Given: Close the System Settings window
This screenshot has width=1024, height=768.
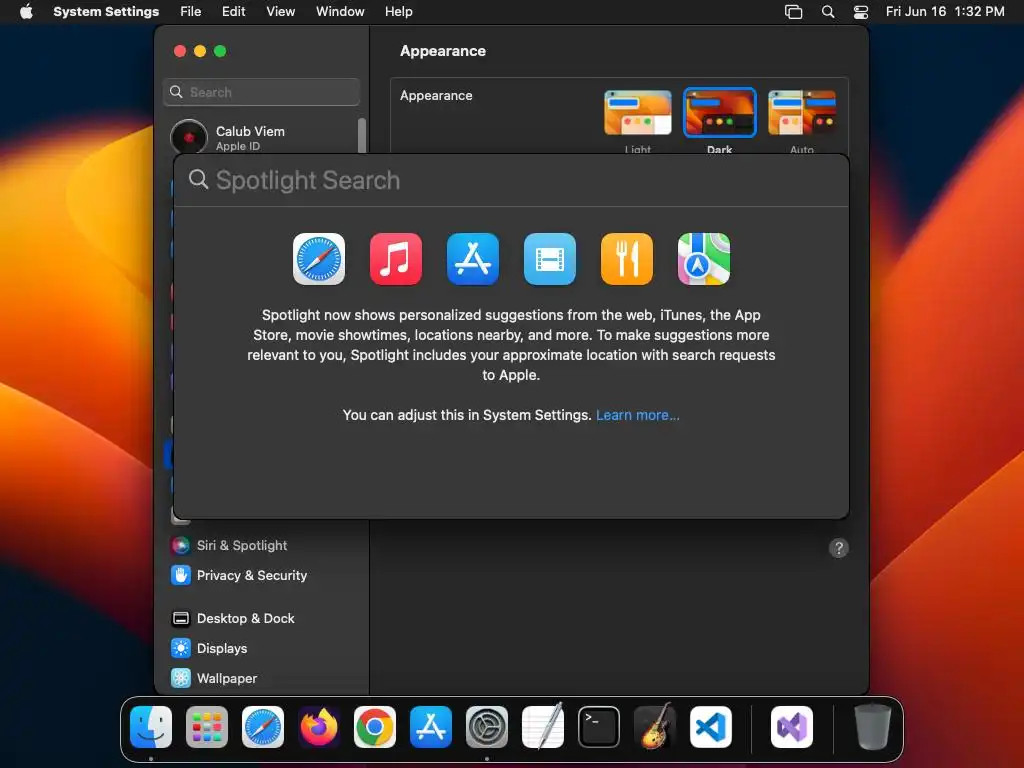Looking at the screenshot, I should 180,51.
